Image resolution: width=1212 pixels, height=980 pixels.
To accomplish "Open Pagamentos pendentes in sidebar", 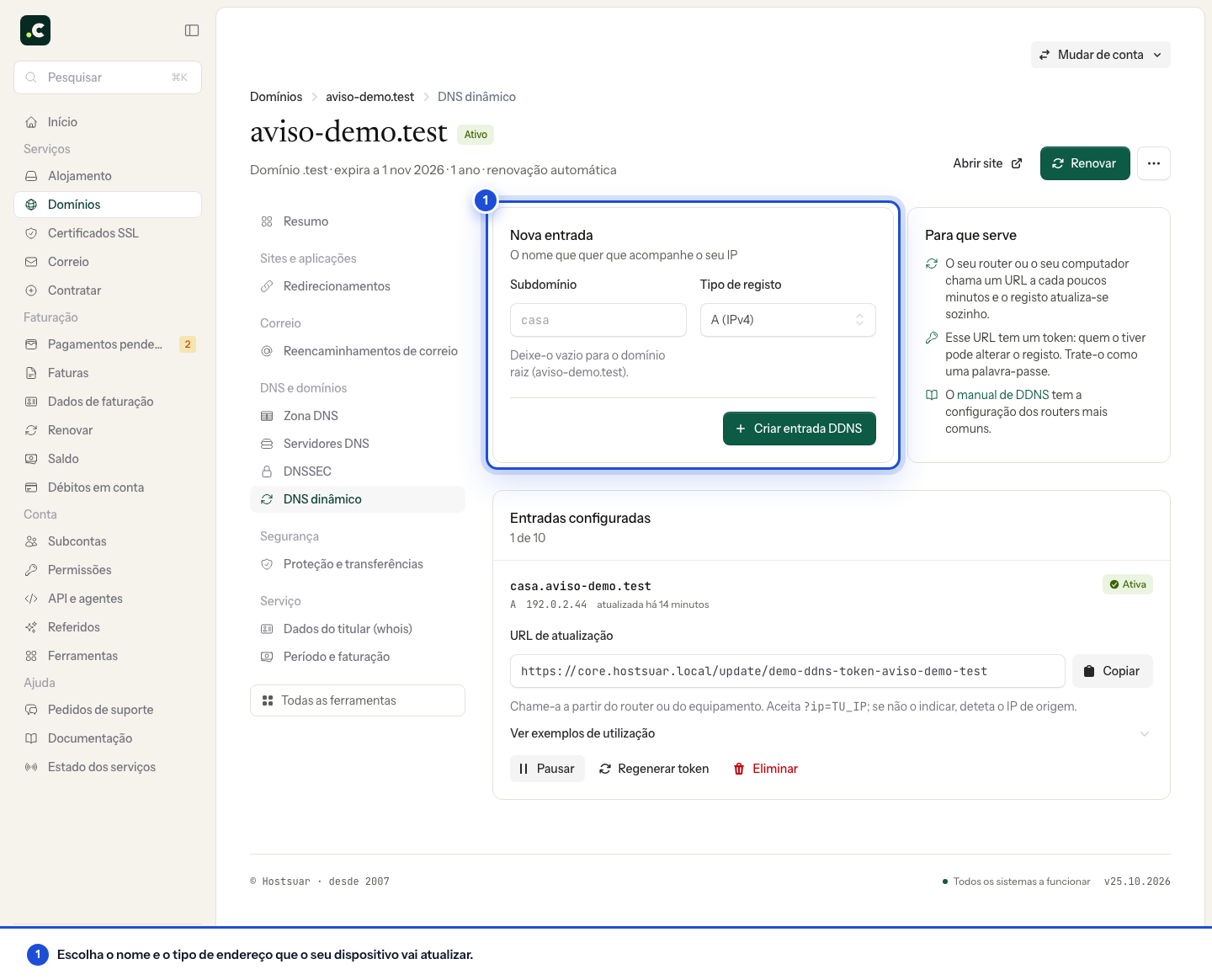I will point(108,344).
